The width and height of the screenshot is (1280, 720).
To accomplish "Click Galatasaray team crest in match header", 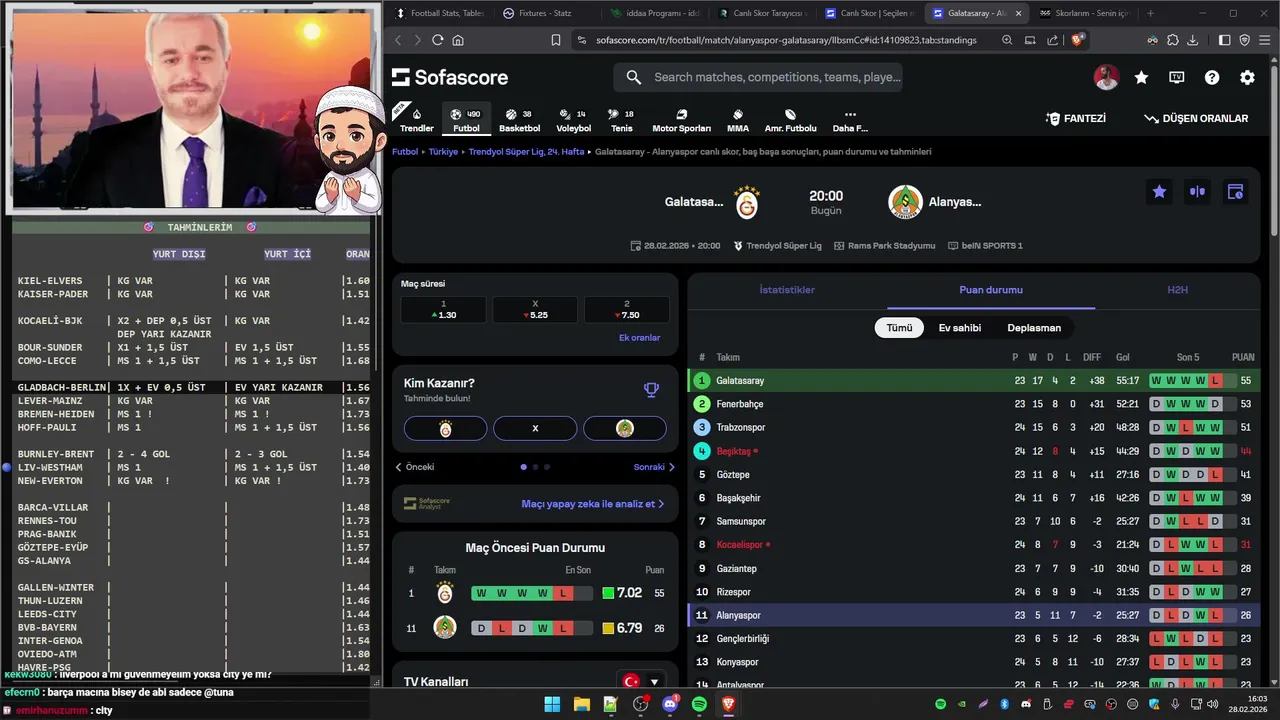I will coord(747,202).
